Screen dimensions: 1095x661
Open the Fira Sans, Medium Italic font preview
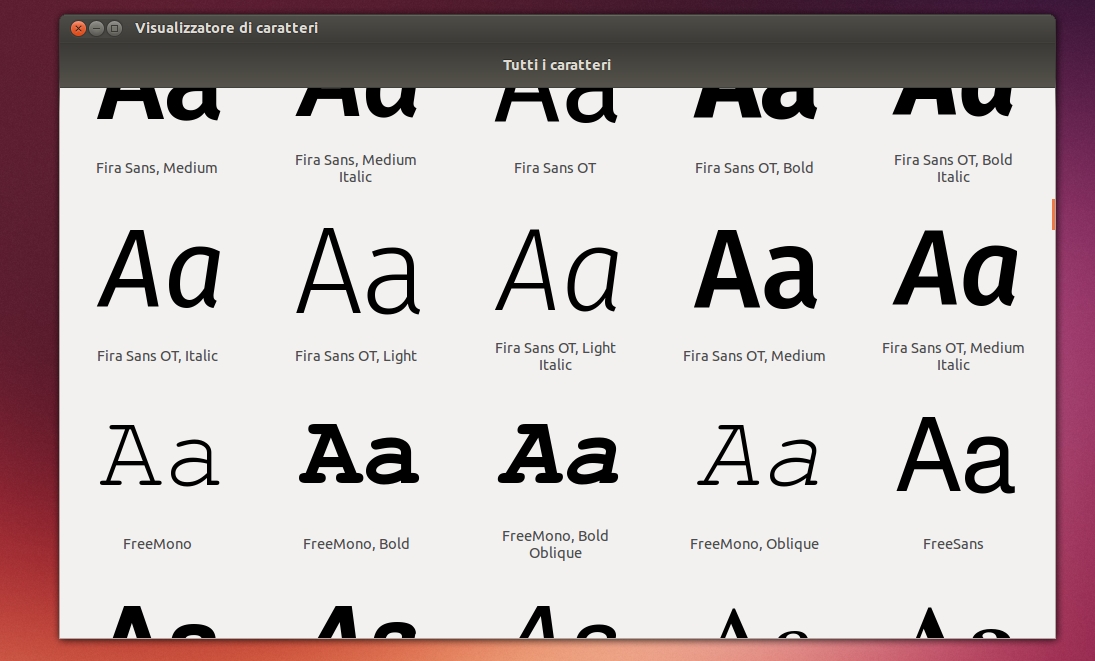[x=357, y=103]
